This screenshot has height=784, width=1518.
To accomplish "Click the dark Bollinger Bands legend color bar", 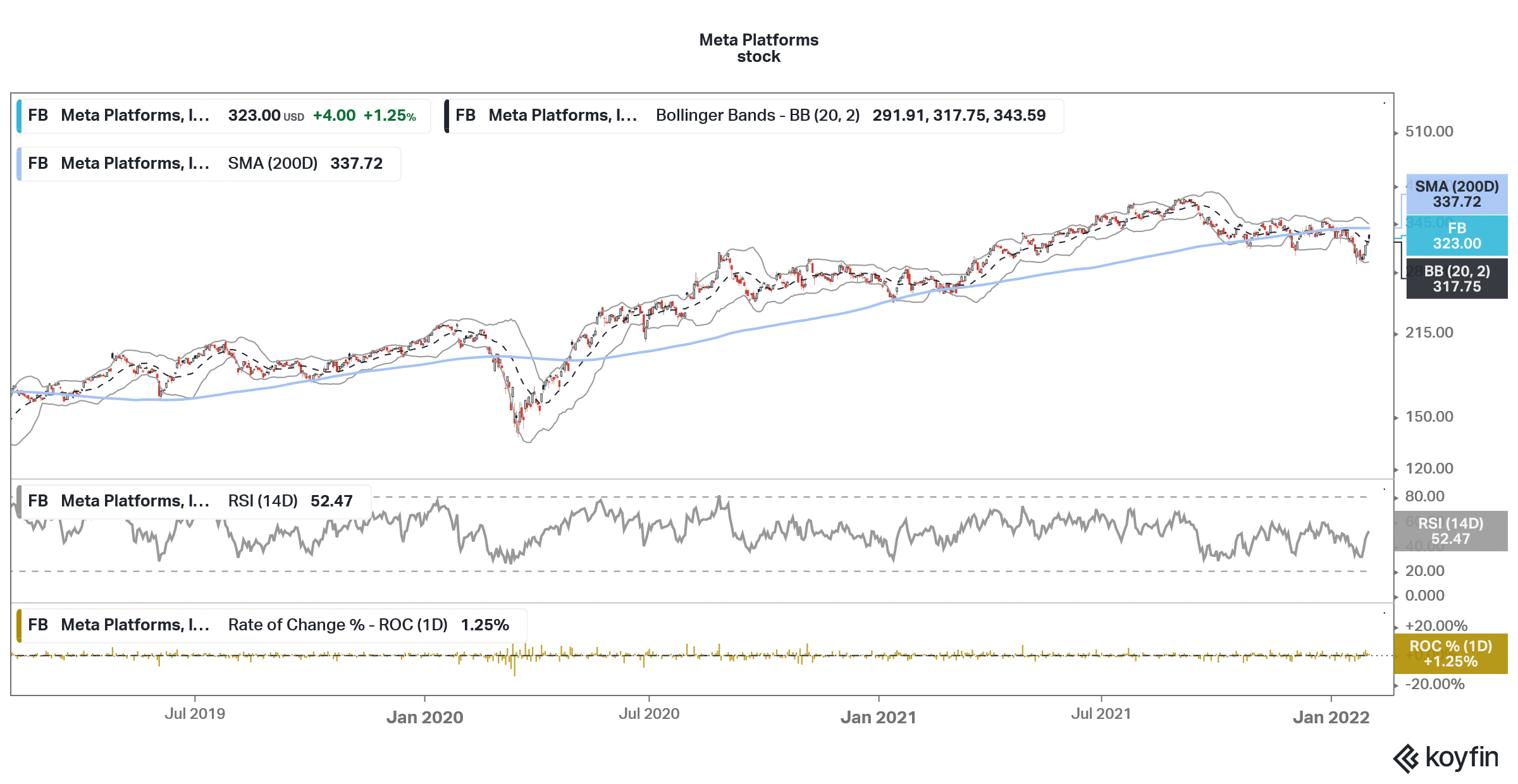I will pyautogui.click(x=447, y=116).
